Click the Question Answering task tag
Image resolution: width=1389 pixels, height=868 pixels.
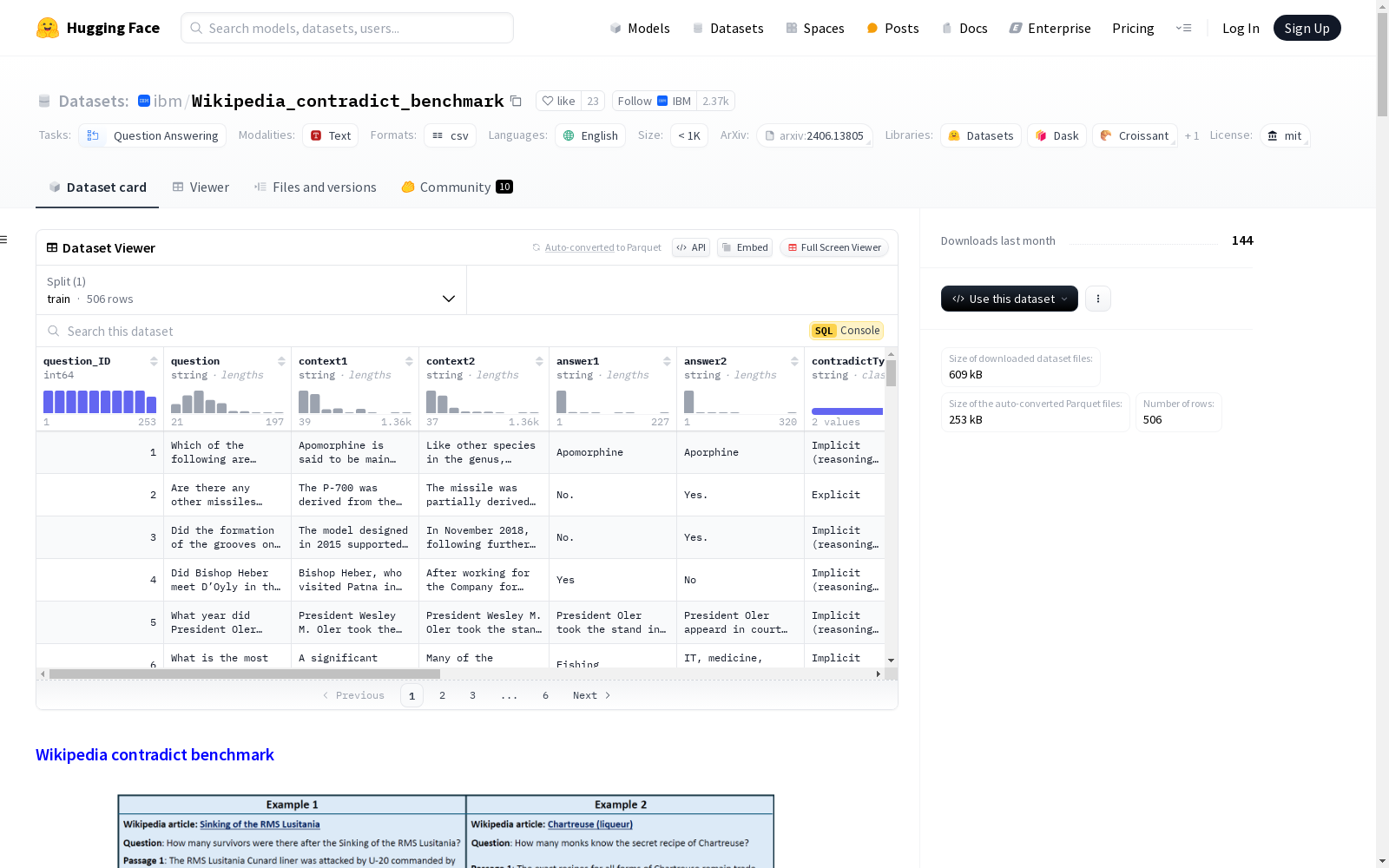tap(152, 135)
